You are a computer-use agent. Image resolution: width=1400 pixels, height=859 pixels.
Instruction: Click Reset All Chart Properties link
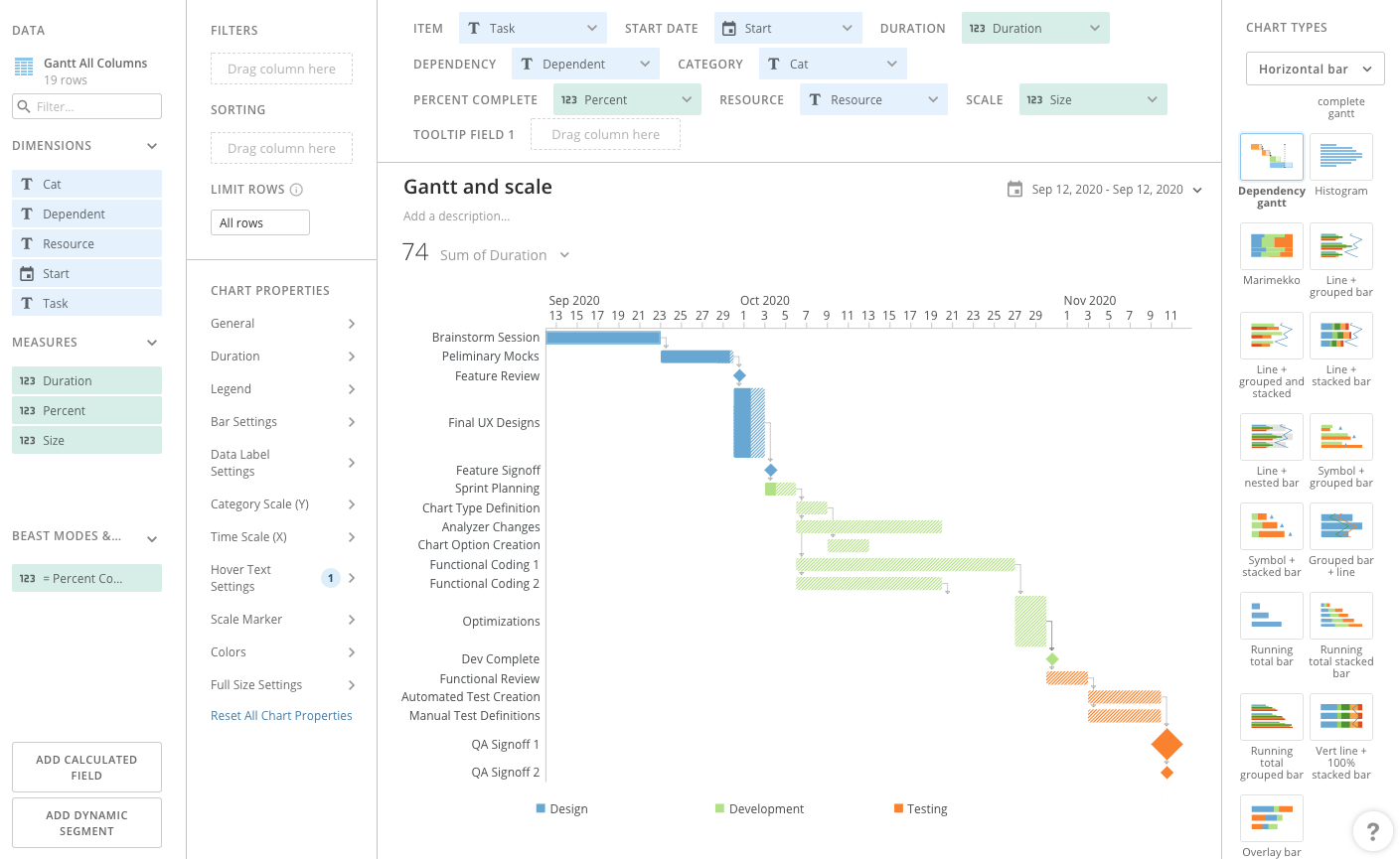(281, 716)
